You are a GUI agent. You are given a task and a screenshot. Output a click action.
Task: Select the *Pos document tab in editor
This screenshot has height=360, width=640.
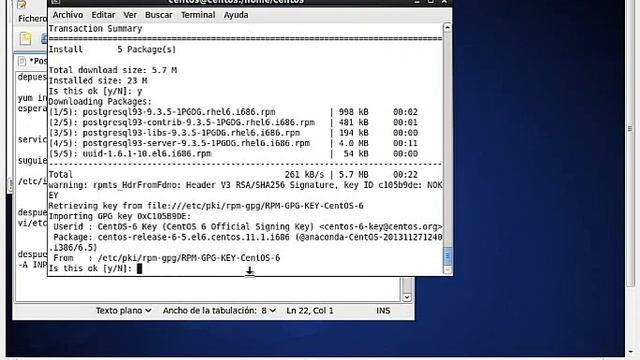[33, 61]
